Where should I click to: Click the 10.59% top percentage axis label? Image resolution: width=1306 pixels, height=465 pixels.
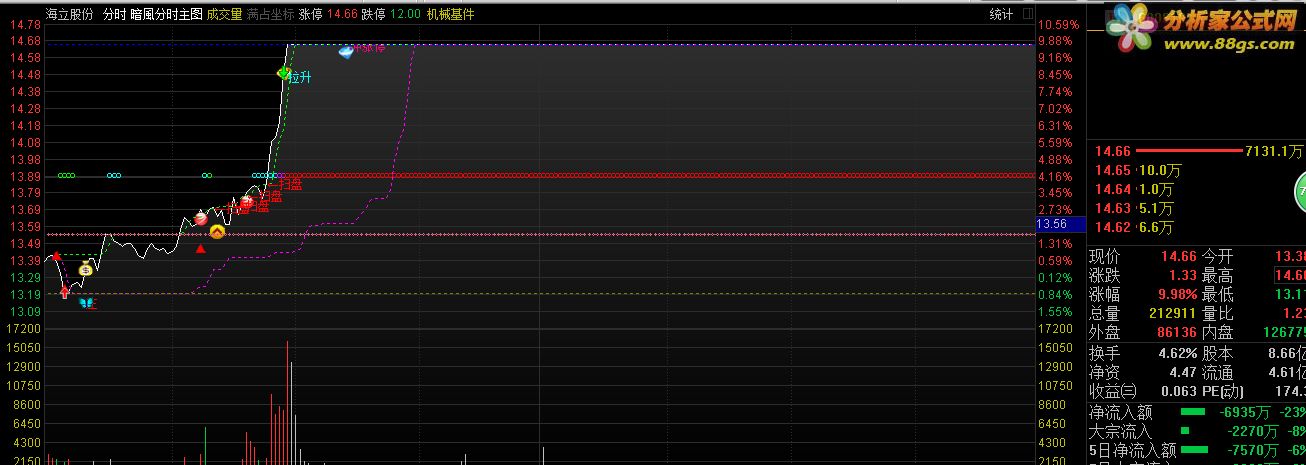pyautogui.click(x=1058, y=24)
